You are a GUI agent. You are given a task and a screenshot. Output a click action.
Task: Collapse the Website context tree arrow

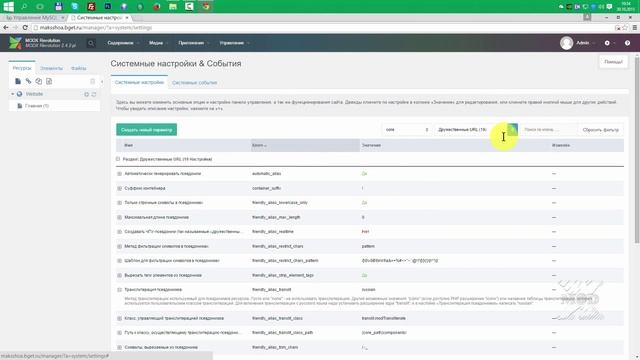[13, 94]
